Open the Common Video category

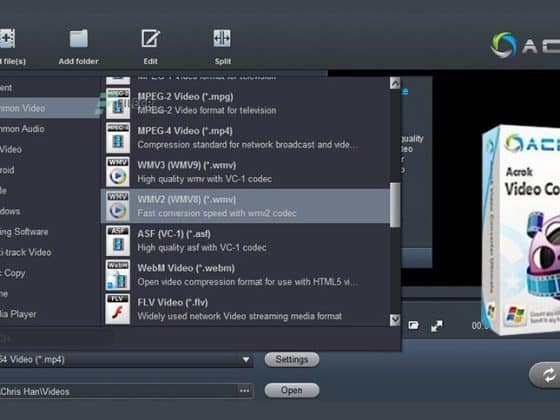click(x=50, y=108)
